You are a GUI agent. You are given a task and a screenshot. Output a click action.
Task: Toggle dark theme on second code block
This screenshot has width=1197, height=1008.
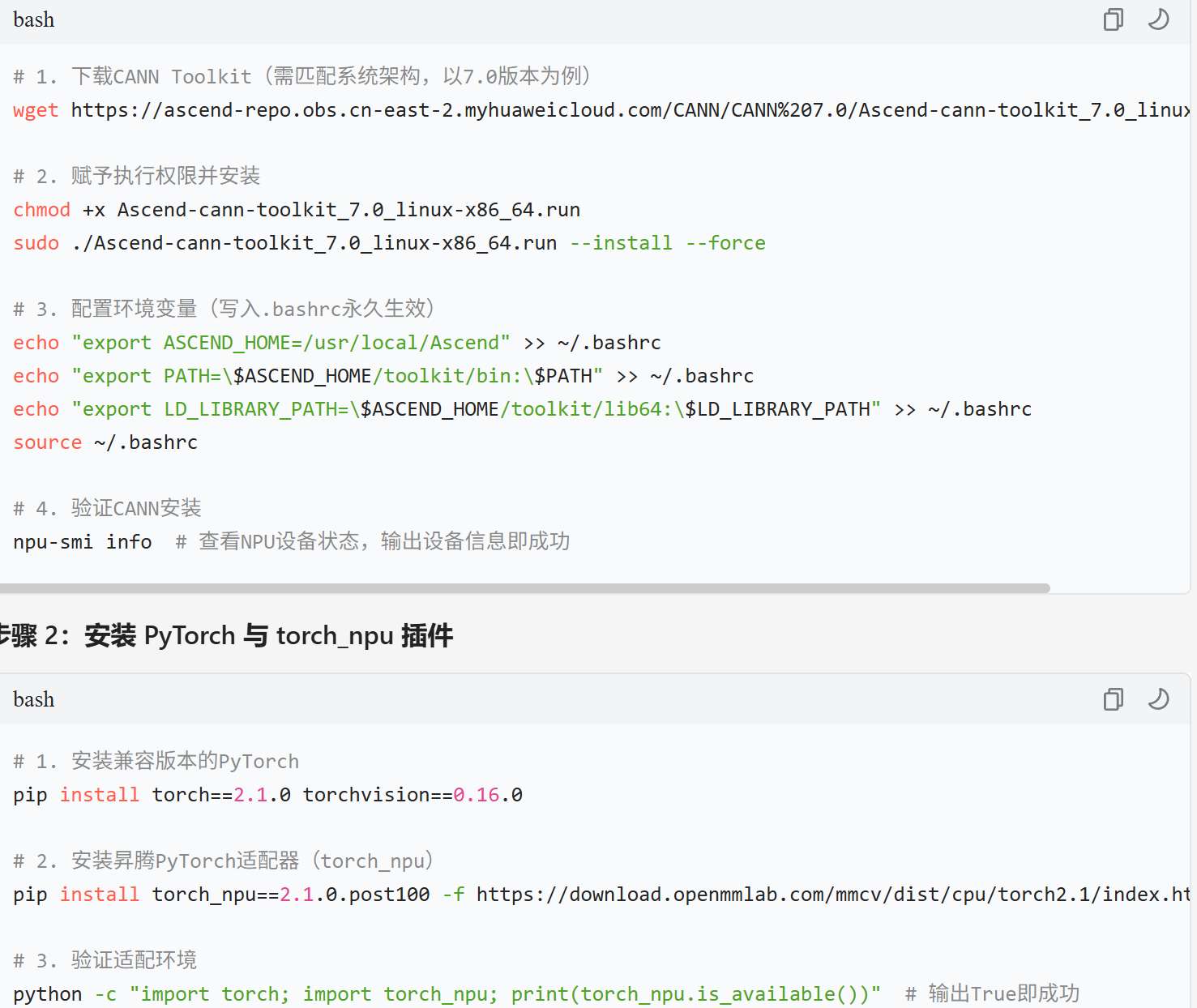coord(1159,698)
